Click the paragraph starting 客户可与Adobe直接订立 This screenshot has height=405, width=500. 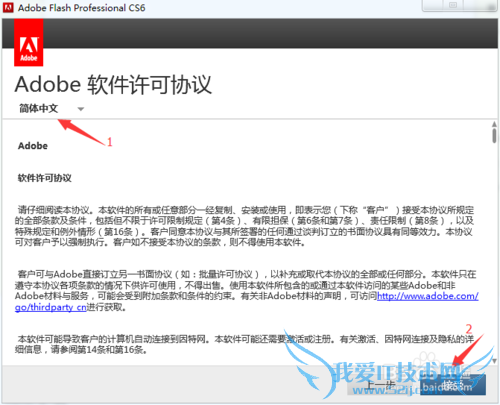(247, 291)
